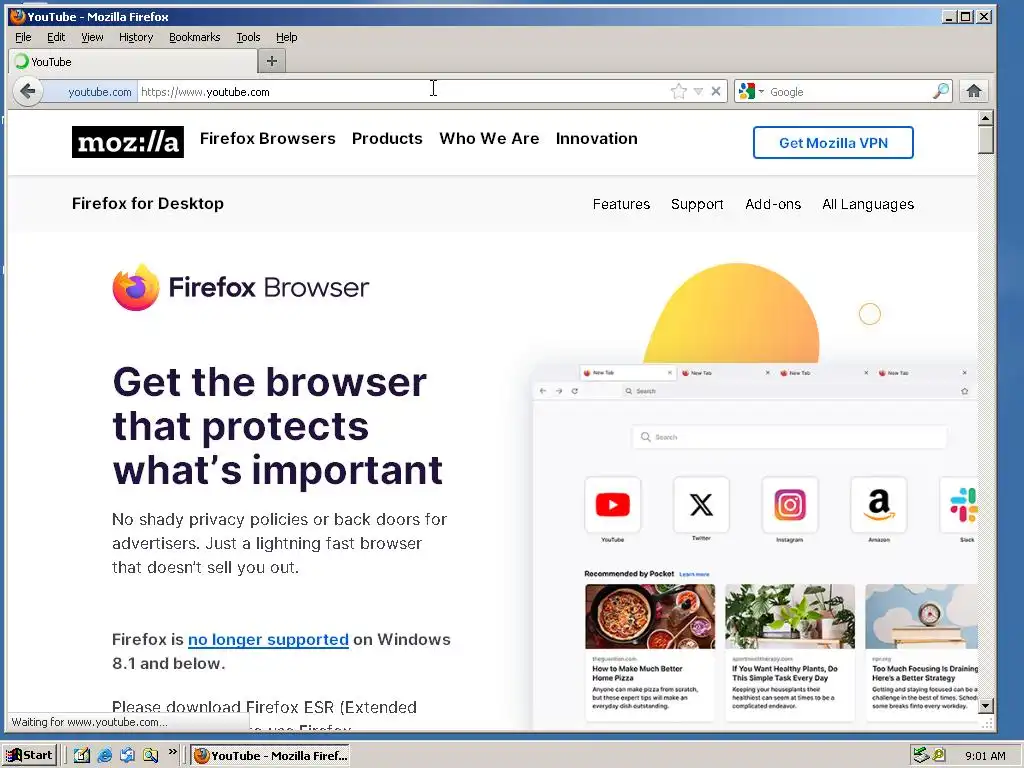Click the pizza article thumbnail in the preview

click(x=650, y=616)
